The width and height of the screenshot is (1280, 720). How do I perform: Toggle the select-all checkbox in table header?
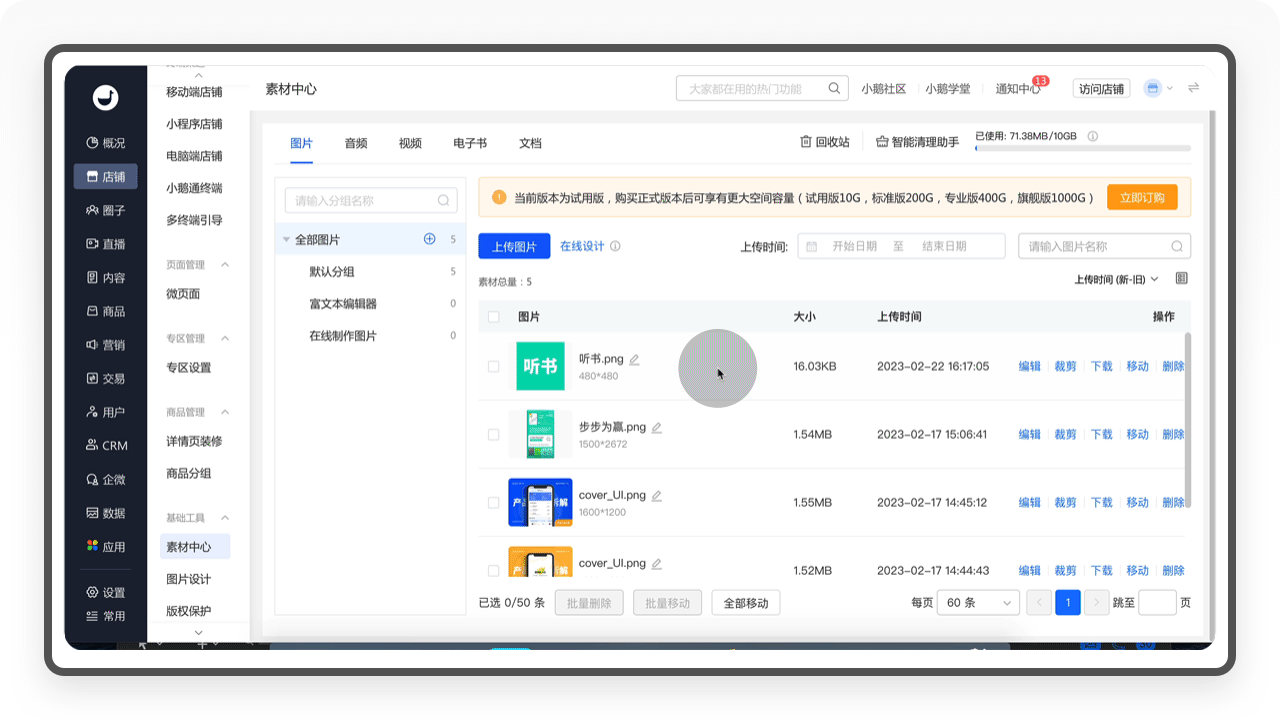pyautogui.click(x=493, y=317)
